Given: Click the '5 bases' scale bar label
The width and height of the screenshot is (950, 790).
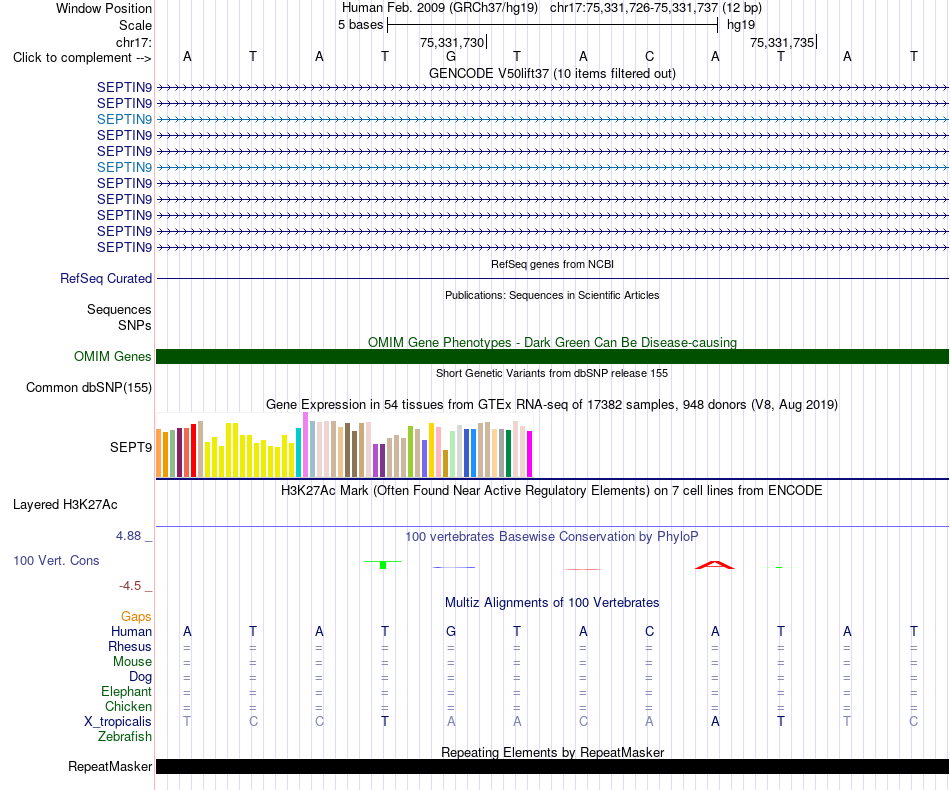Looking at the screenshot, I should pos(360,25).
